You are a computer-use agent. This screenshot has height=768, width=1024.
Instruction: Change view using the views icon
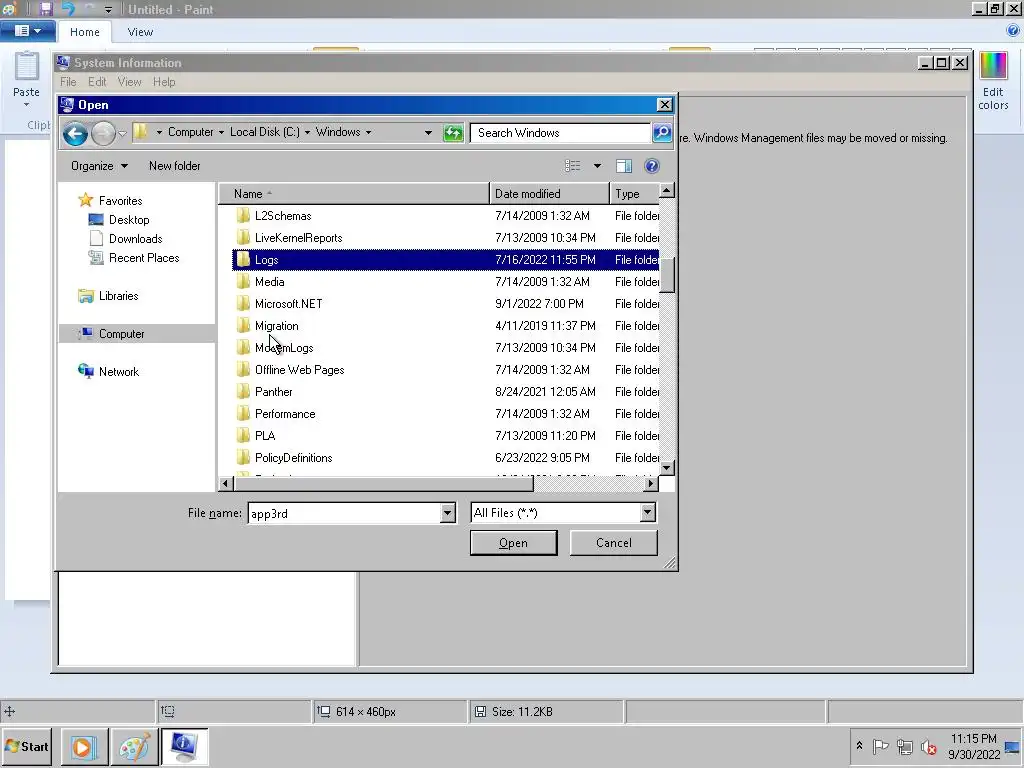(x=573, y=166)
